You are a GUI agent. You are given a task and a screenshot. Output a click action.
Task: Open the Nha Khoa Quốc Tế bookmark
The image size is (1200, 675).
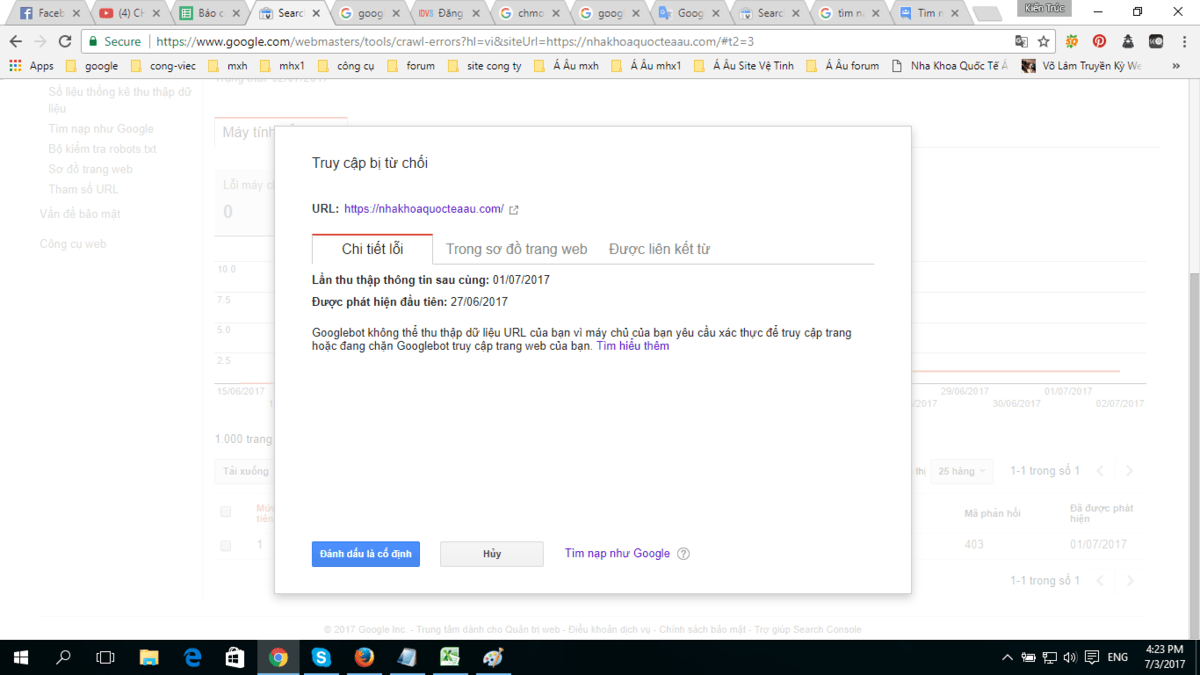[x=950, y=66]
